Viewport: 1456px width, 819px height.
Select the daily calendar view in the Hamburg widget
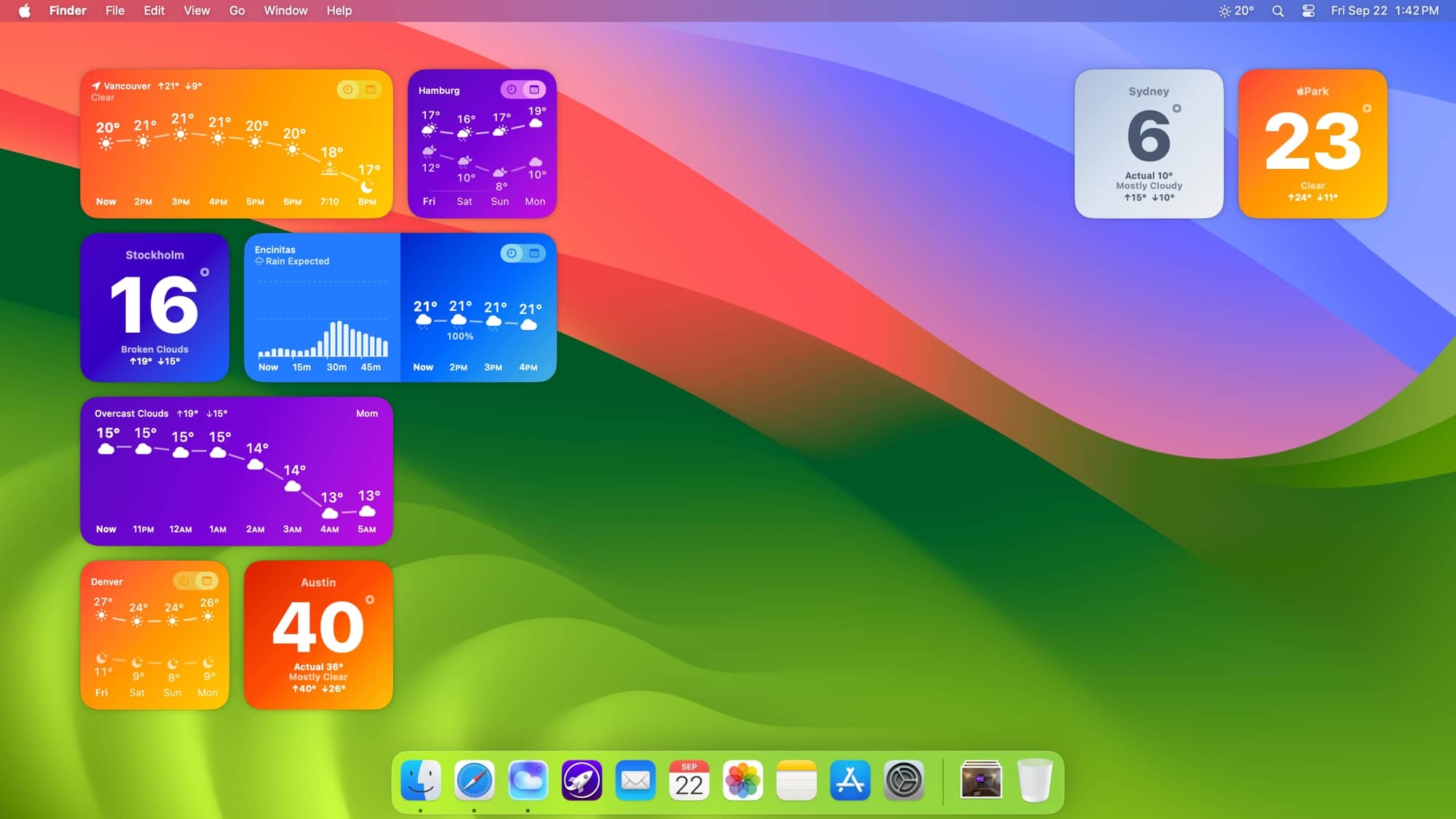click(534, 90)
